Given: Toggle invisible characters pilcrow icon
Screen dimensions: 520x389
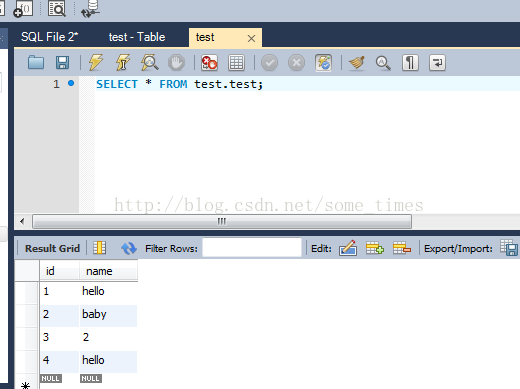Looking at the screenshot, I should pos(410,63).
